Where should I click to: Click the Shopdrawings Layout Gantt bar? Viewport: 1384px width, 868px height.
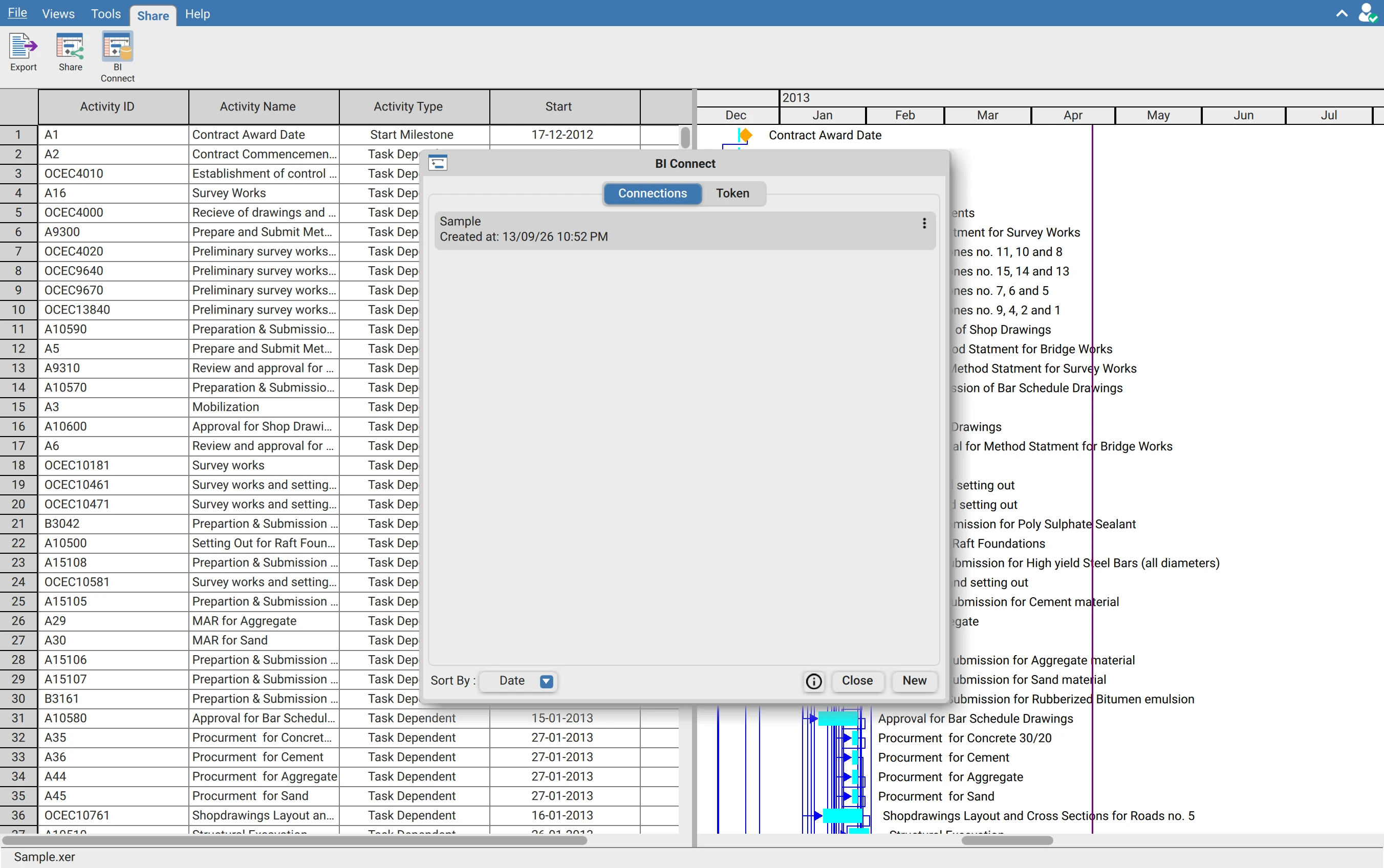pyautogui.click(x=842, y=816)
